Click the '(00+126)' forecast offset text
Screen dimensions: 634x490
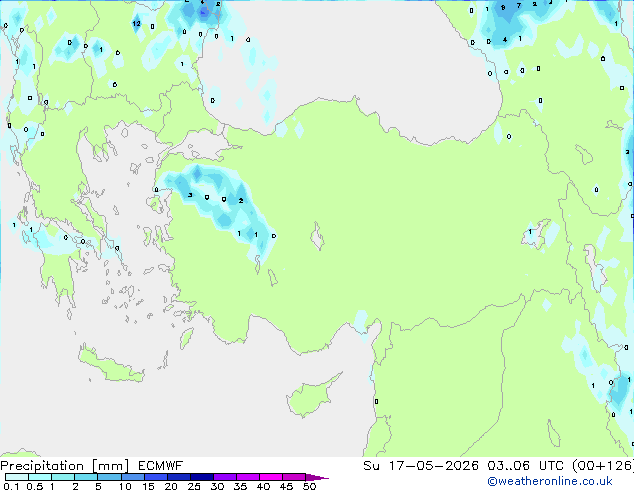603,466
